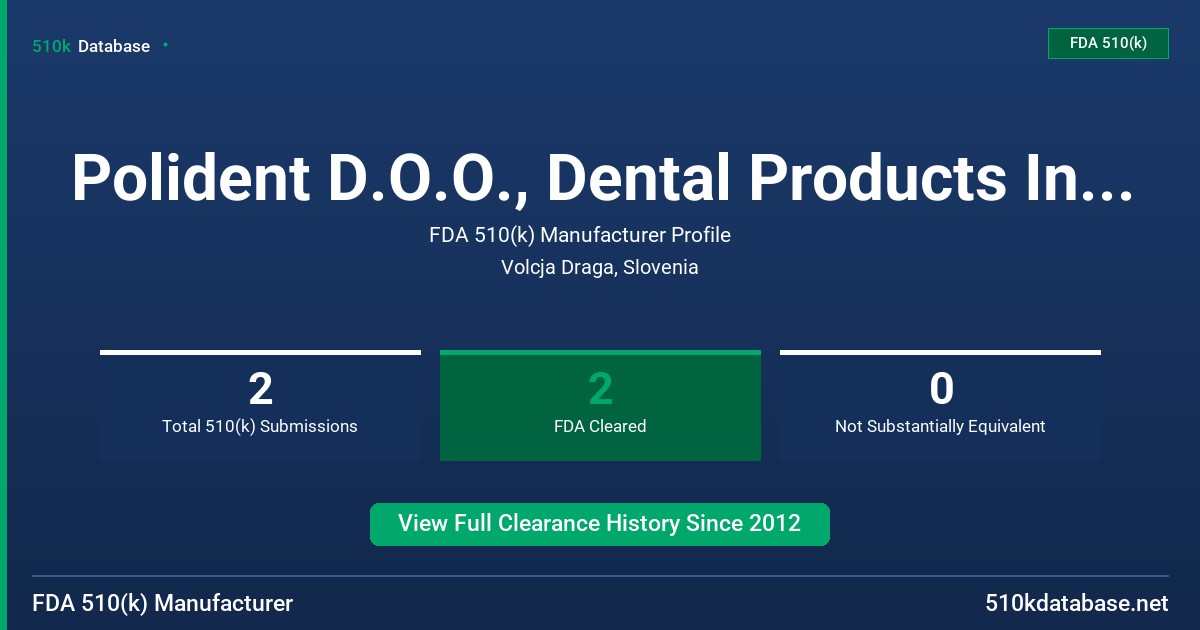Click the green dot beside Database logo
Image resolution: width=1200 pixels, height=630 pixels.
click(x=165, y=45)
